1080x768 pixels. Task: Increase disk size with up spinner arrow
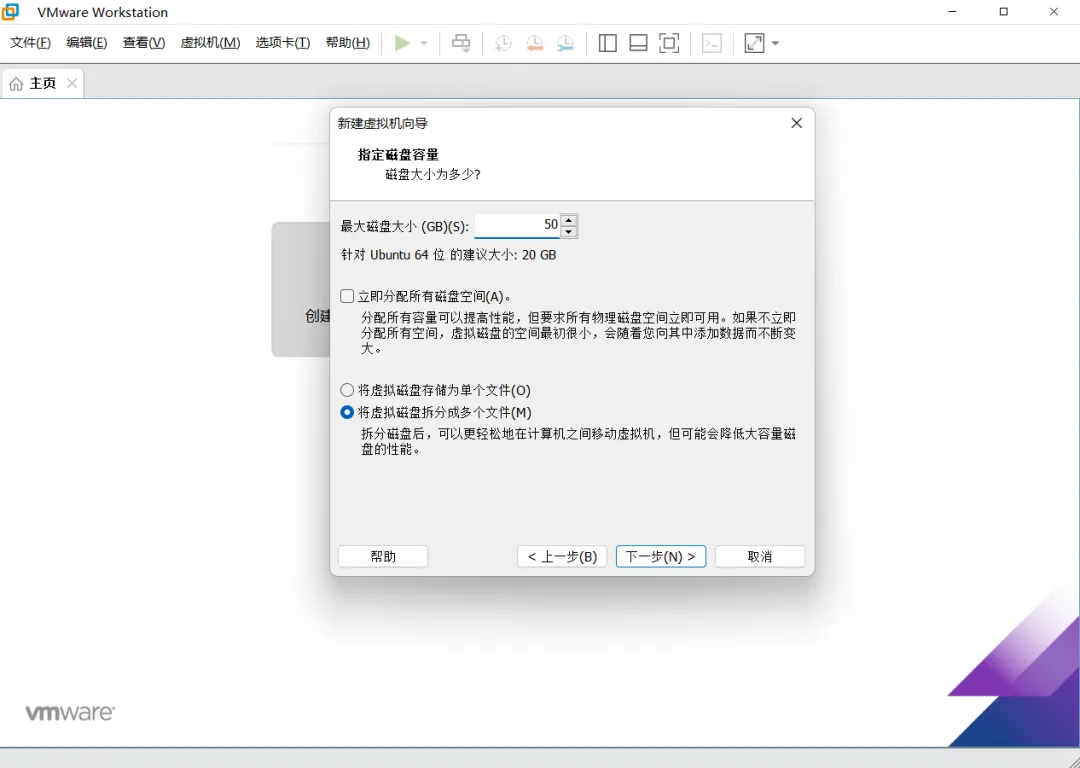569,220
